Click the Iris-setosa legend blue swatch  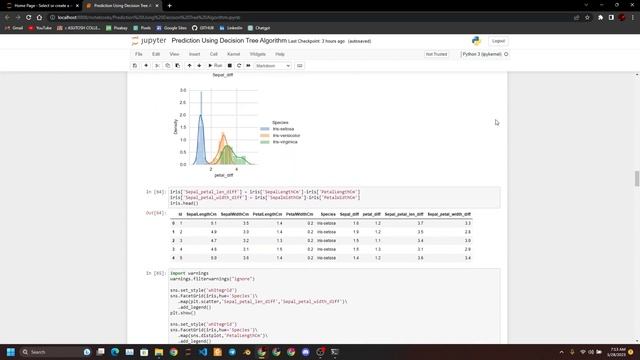point(264,129)
